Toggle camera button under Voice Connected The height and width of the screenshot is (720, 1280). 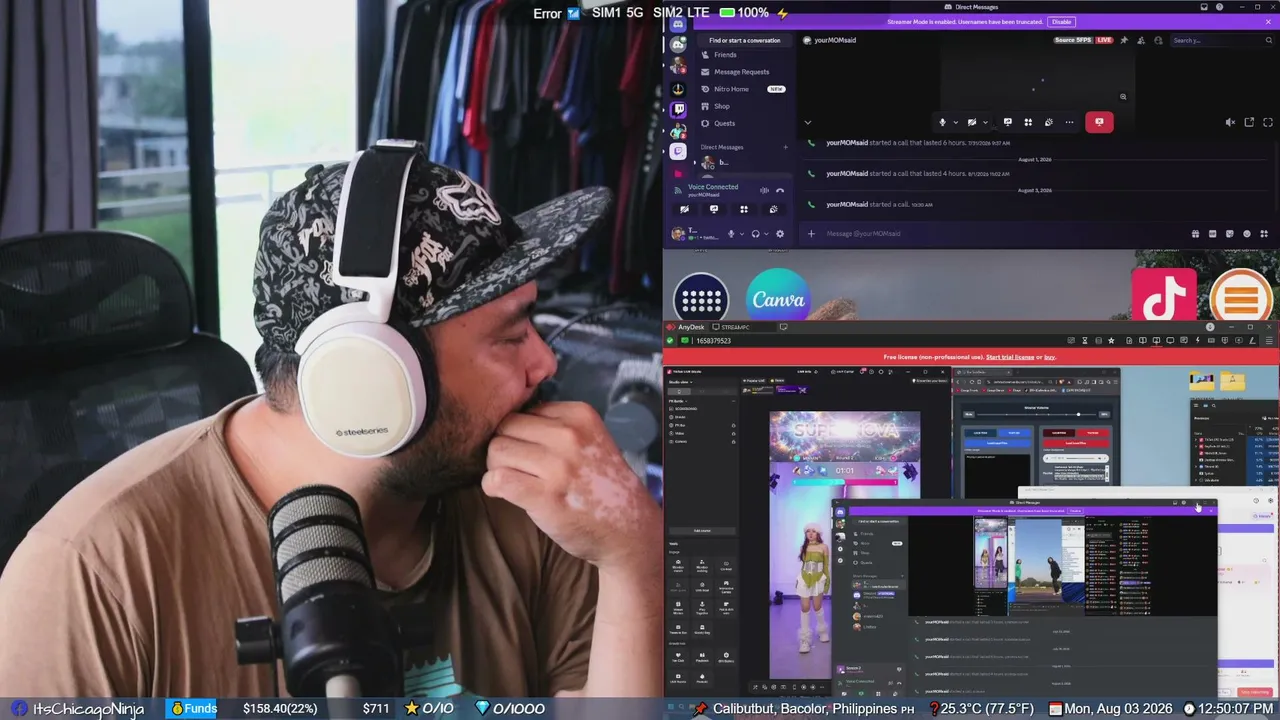click(x=684, y=209)
